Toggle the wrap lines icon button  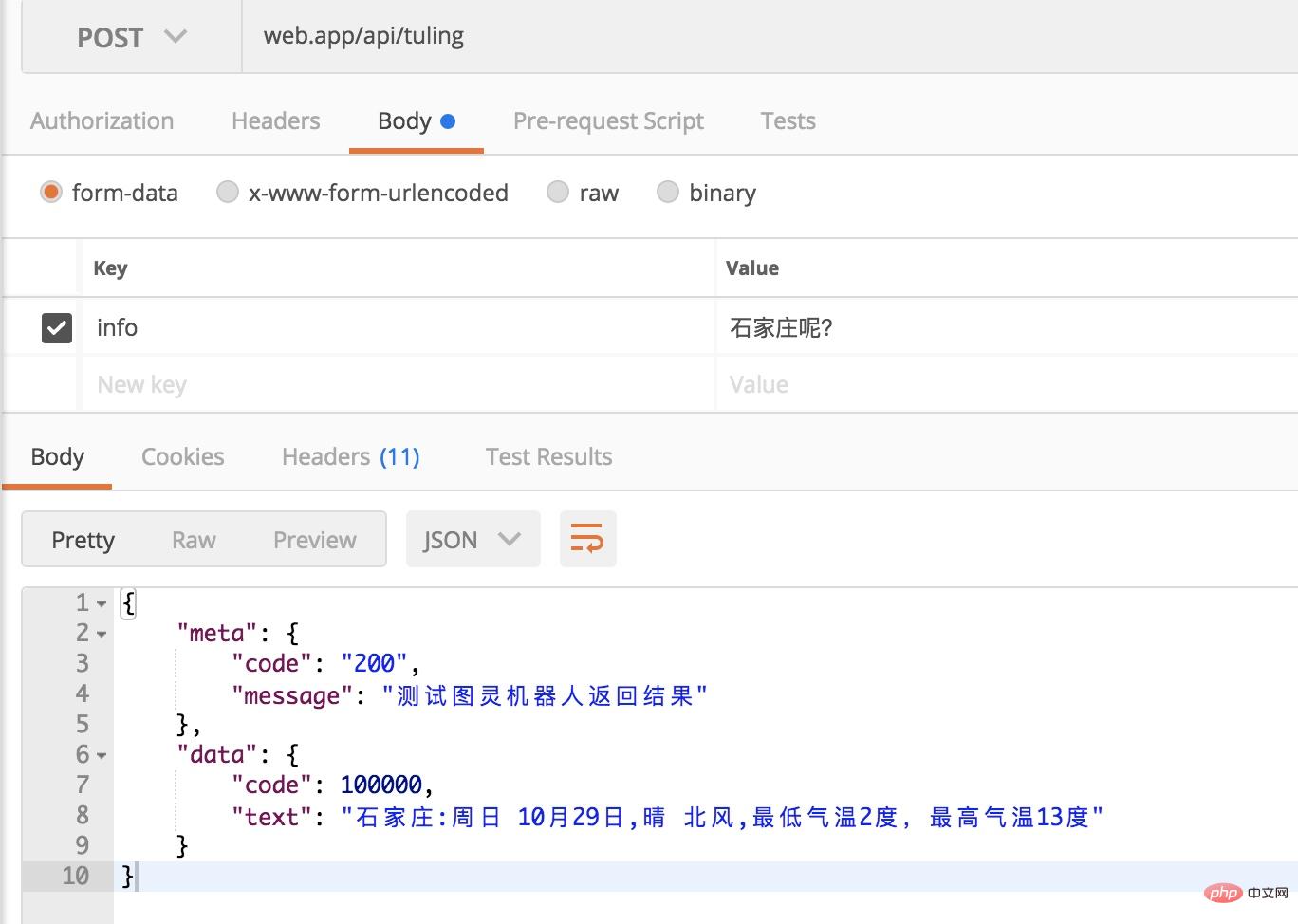(x=587, y=539)
